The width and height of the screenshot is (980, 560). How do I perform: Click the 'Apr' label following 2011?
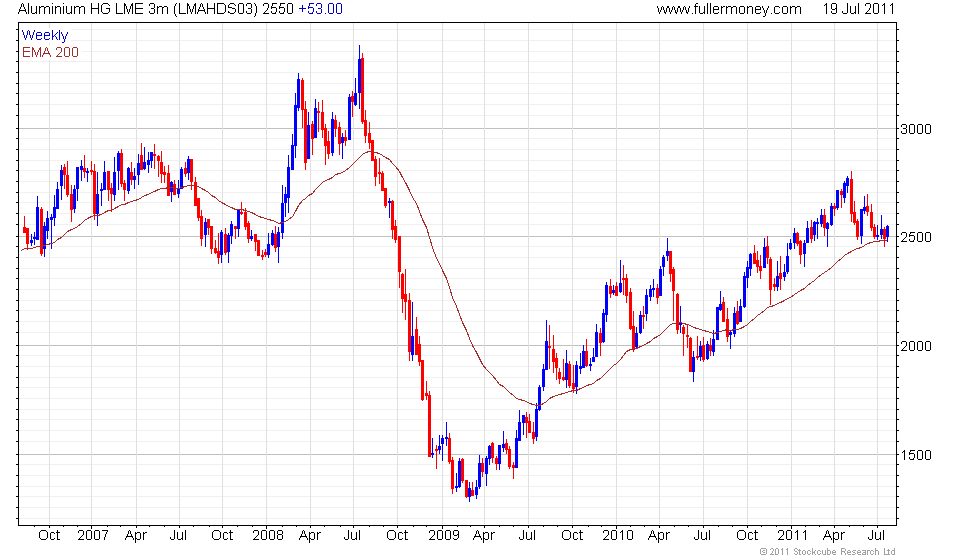coord(834,536)
